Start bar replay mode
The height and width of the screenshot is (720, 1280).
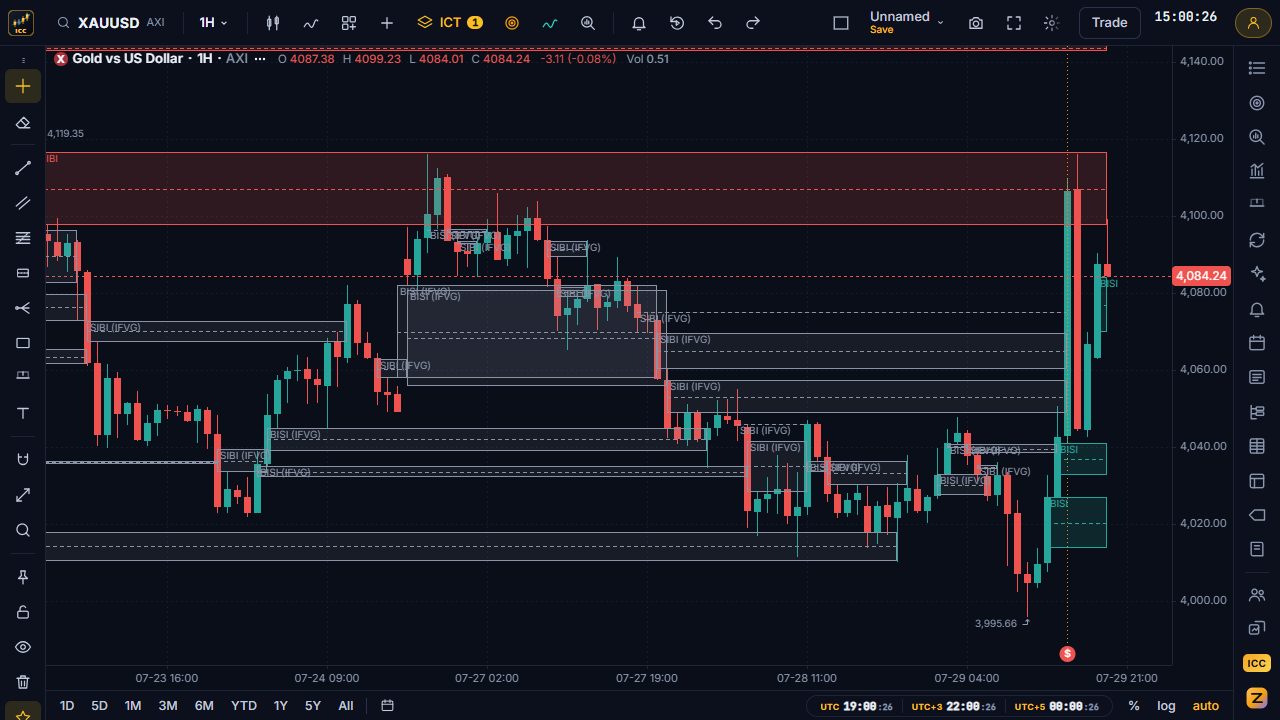tap(677, 22)
